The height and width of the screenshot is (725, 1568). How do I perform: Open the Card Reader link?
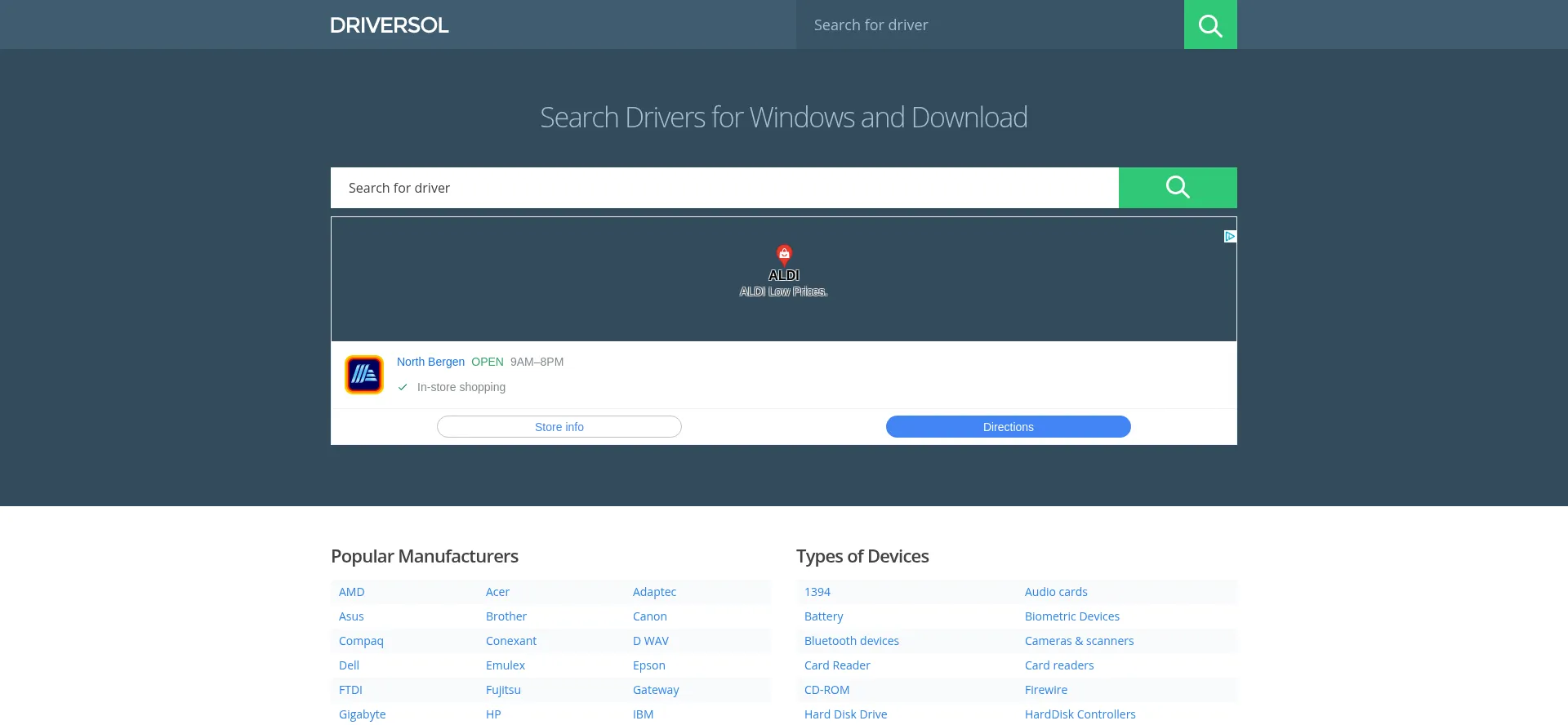click(x=837, y=665)
